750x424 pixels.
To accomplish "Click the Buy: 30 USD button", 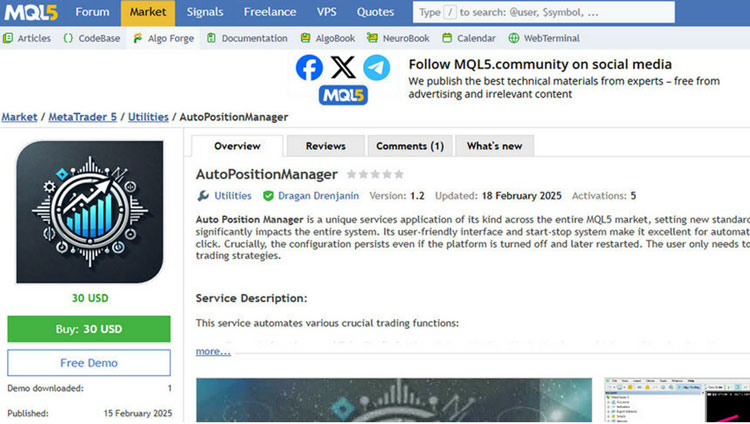I will [89, 329].
